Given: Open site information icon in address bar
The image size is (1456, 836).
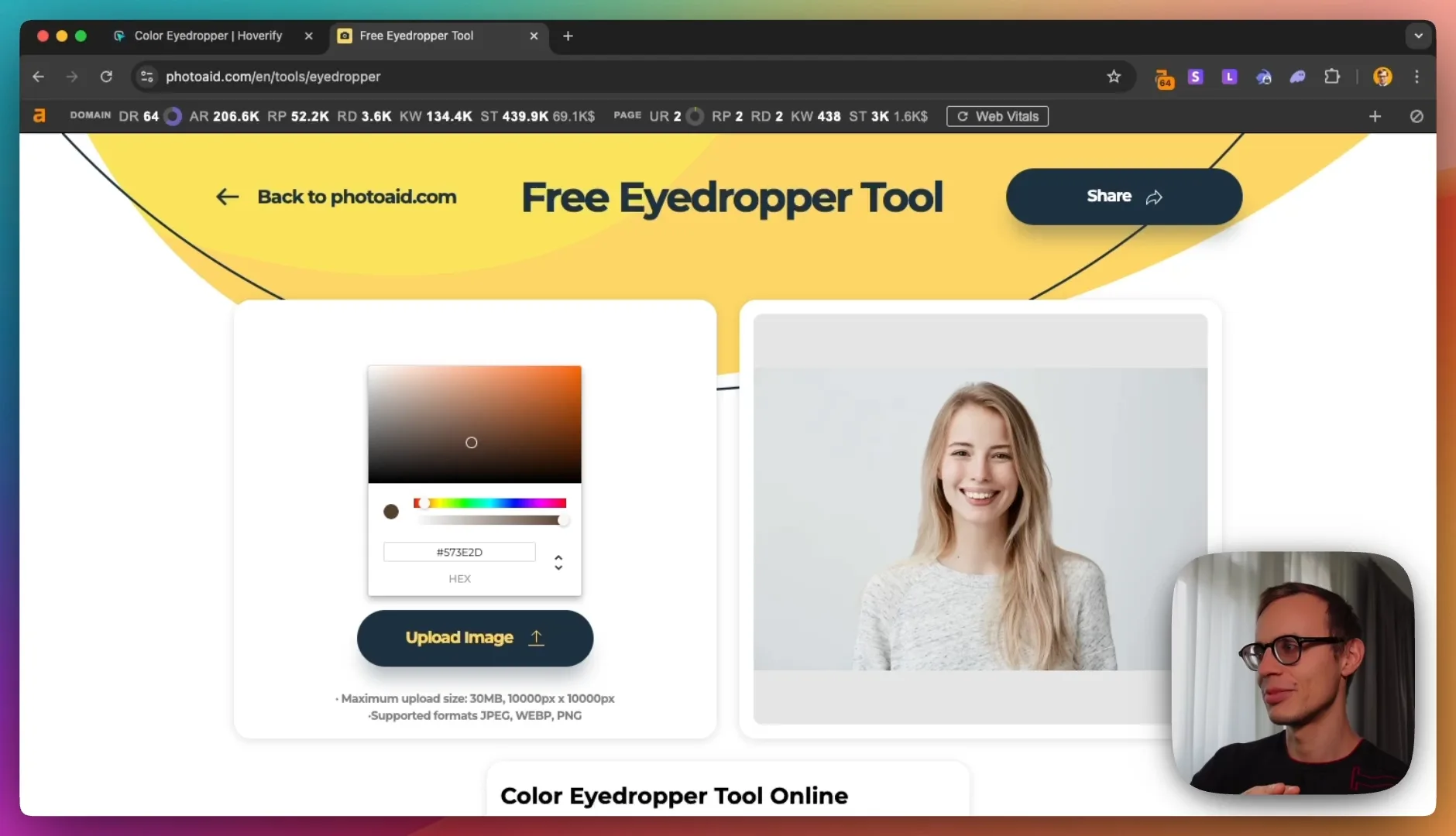Looking at the screenshot, I should click(x=147, y=77).
